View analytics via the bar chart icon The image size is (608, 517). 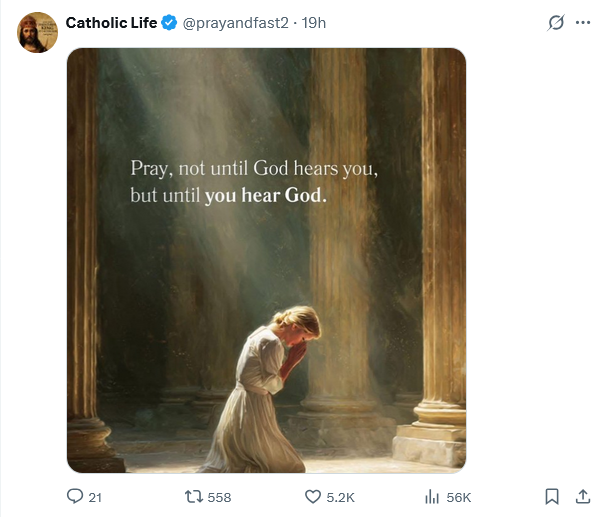(x=433, y=496)
